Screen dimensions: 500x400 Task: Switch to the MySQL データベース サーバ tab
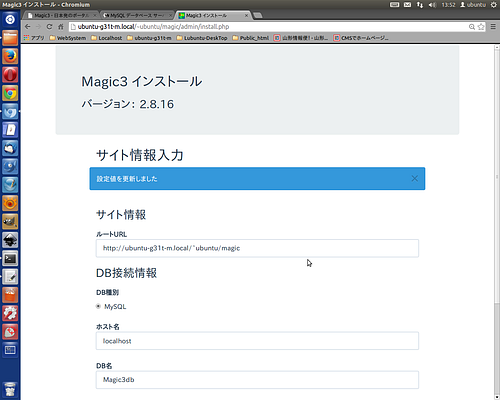tap(137, 15)
